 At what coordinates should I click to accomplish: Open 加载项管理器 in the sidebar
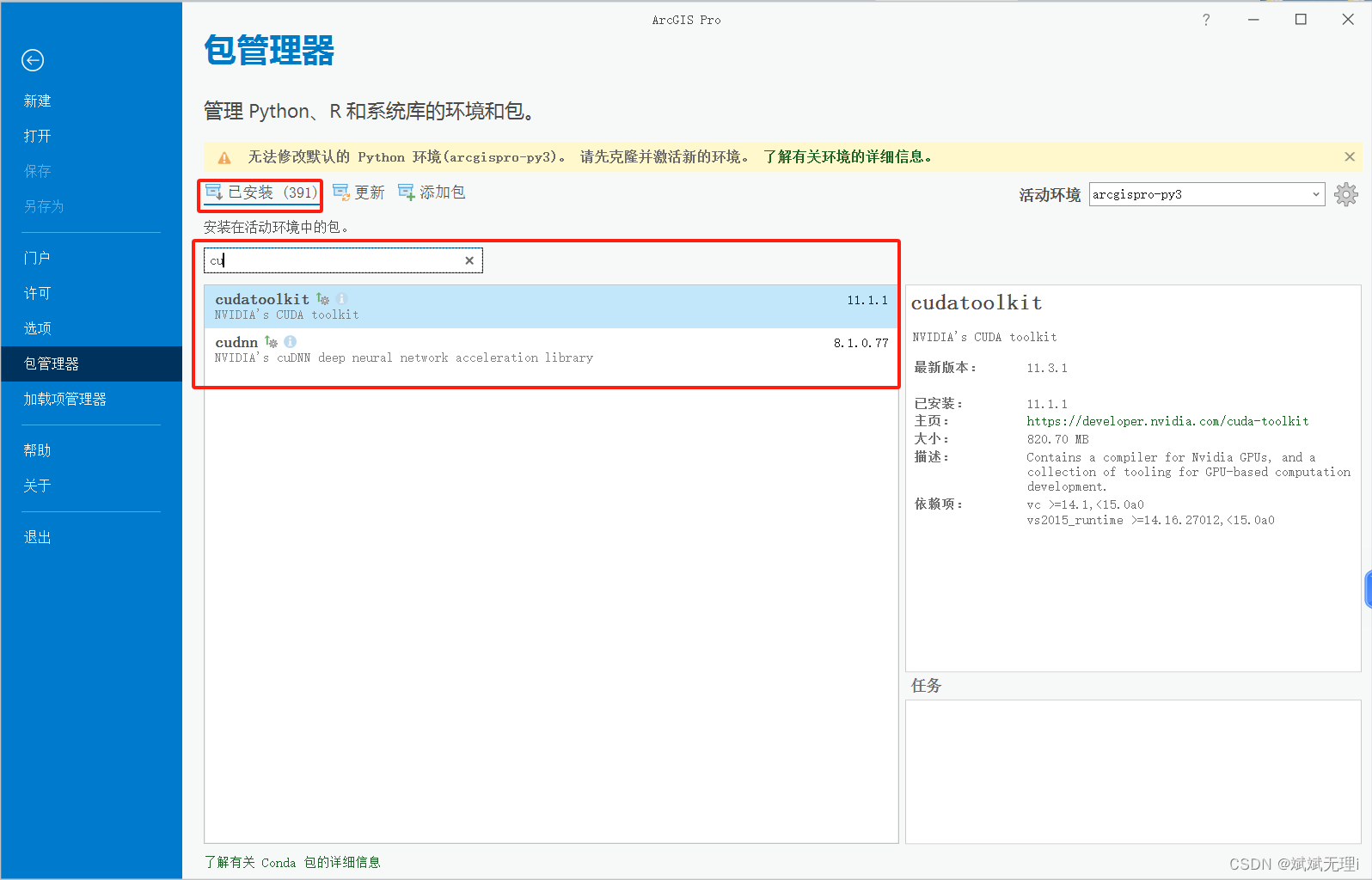click(65, 399)
